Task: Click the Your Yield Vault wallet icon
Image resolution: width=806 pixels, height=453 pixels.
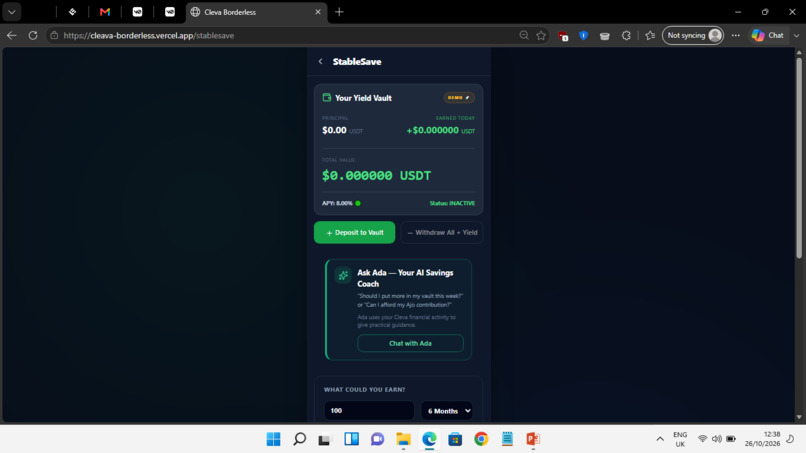Action: (x=326, y=97)
